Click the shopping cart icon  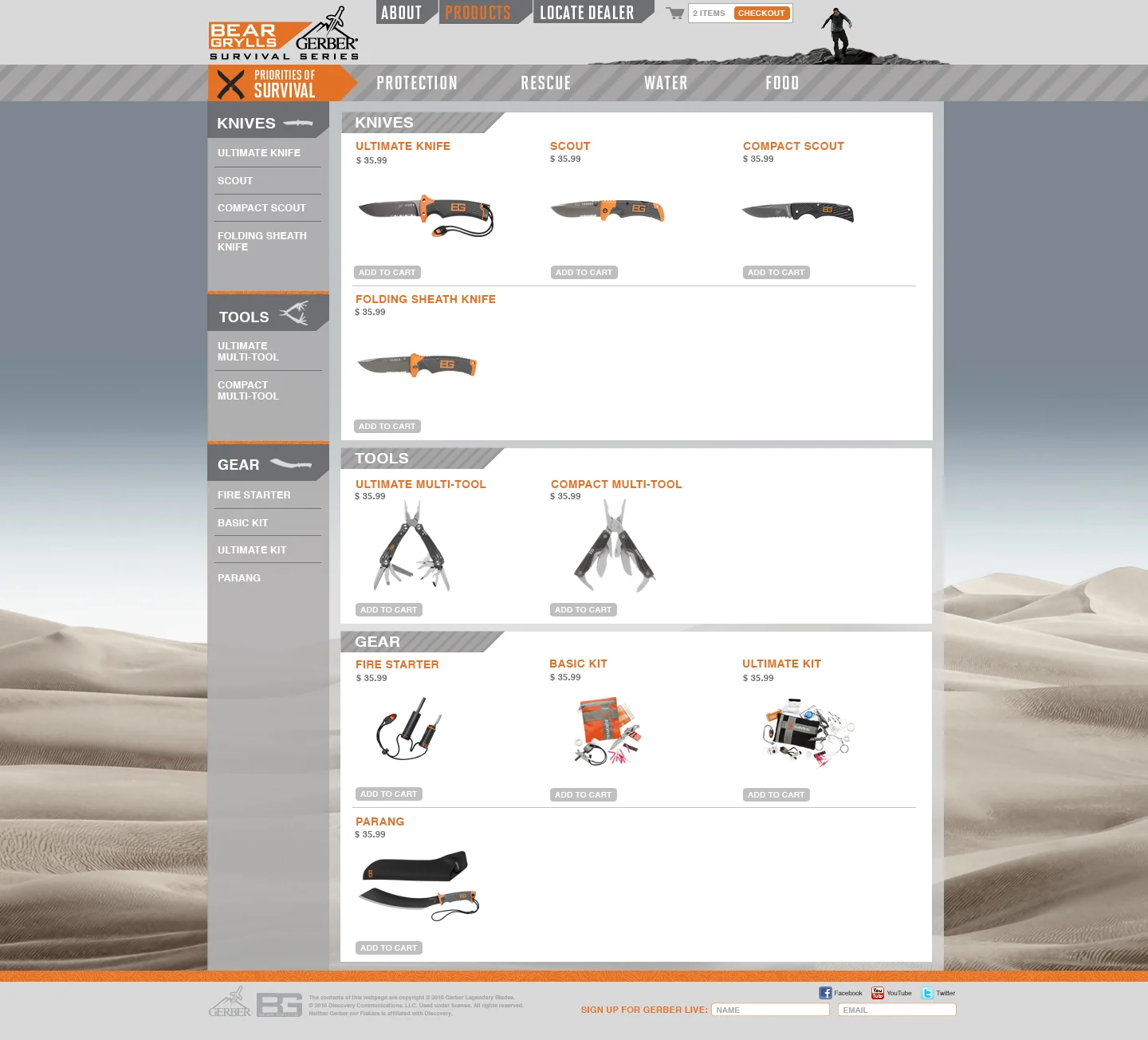point(675,13)
